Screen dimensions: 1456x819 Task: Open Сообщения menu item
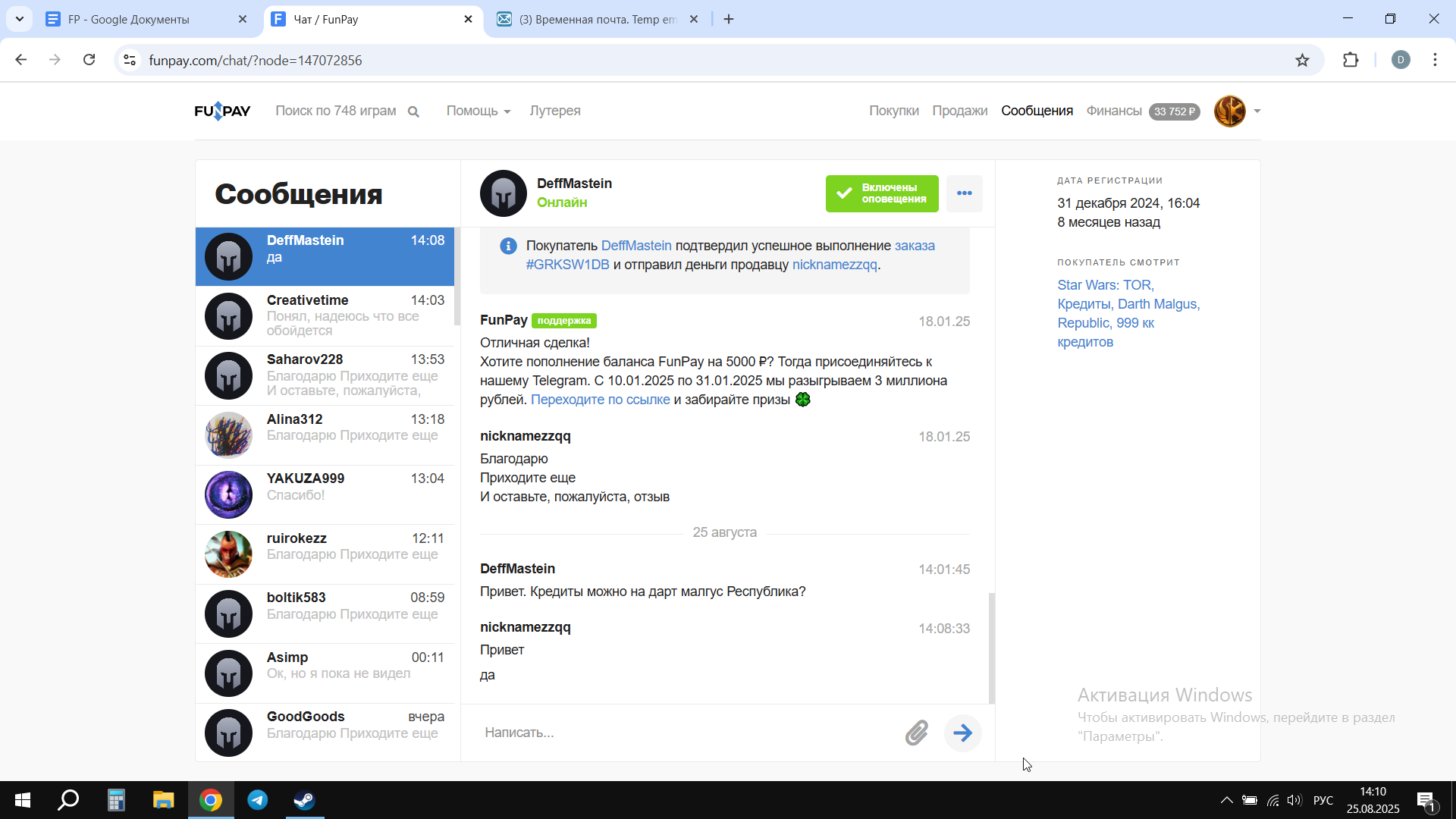1037,111
